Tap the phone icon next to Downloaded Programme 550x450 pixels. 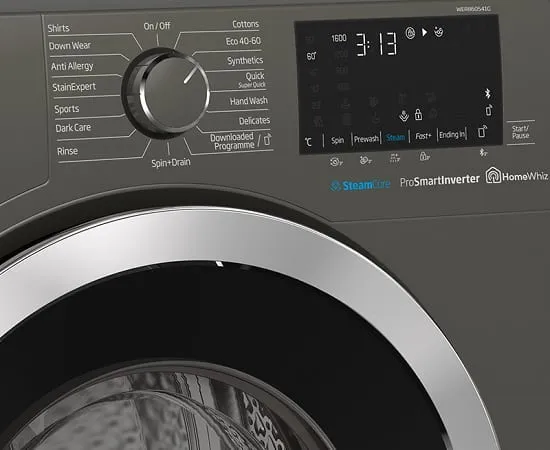click(267, 139)
